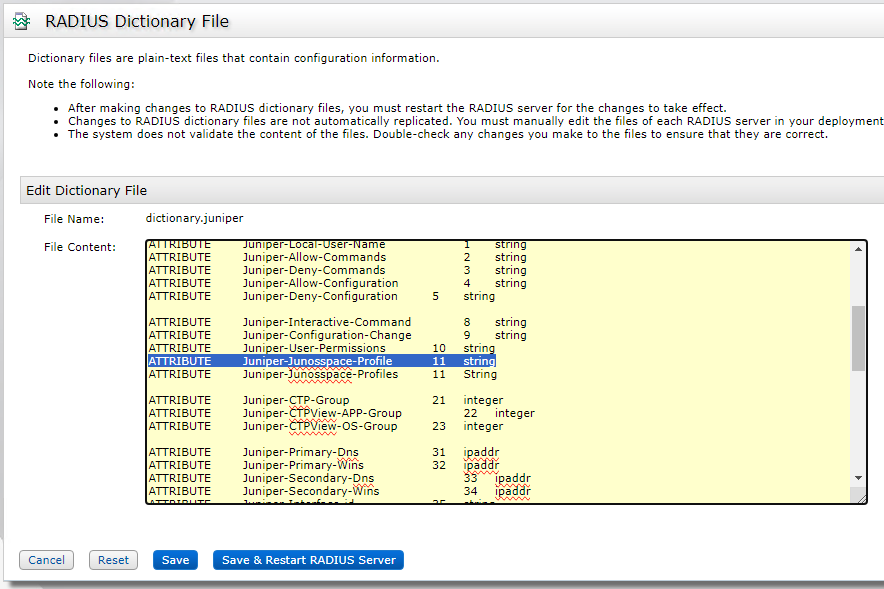Select the Juniper-Deny-Configuration line
Viewport: 884px width, 589px height.
pyautogui.click(x=320, y=296)
